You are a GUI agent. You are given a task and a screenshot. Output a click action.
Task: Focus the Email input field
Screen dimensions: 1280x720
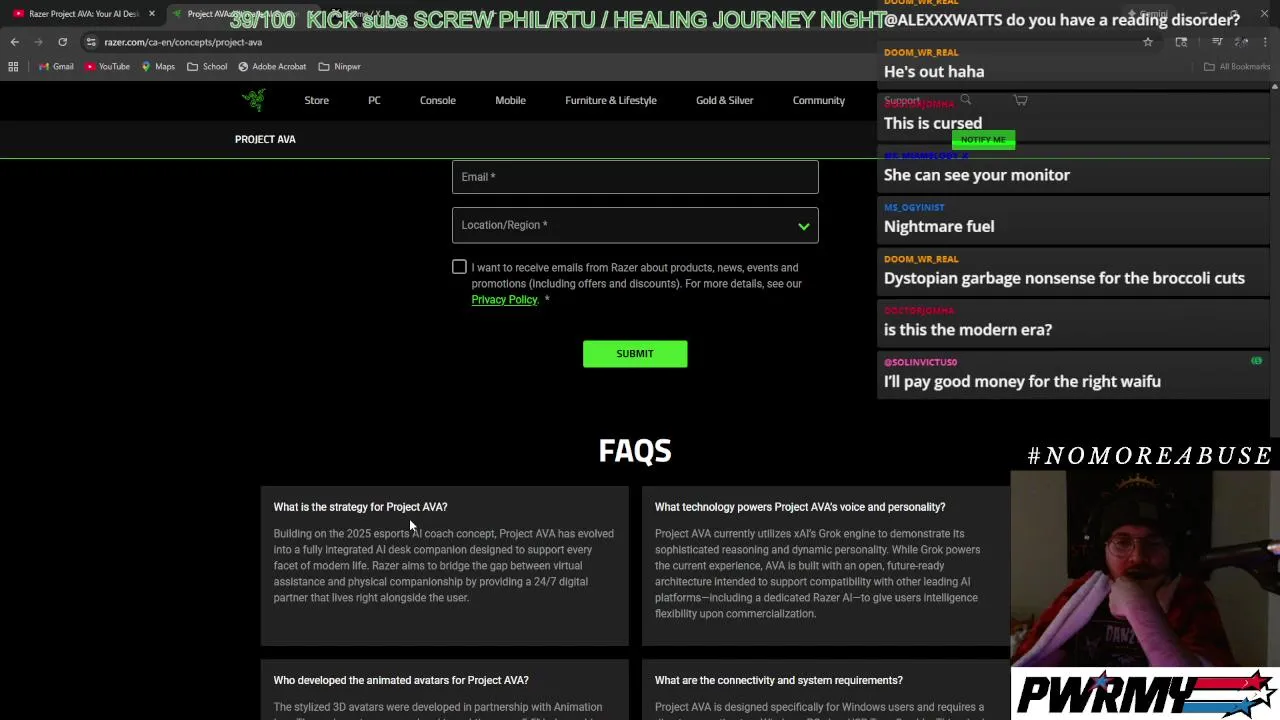635,177
